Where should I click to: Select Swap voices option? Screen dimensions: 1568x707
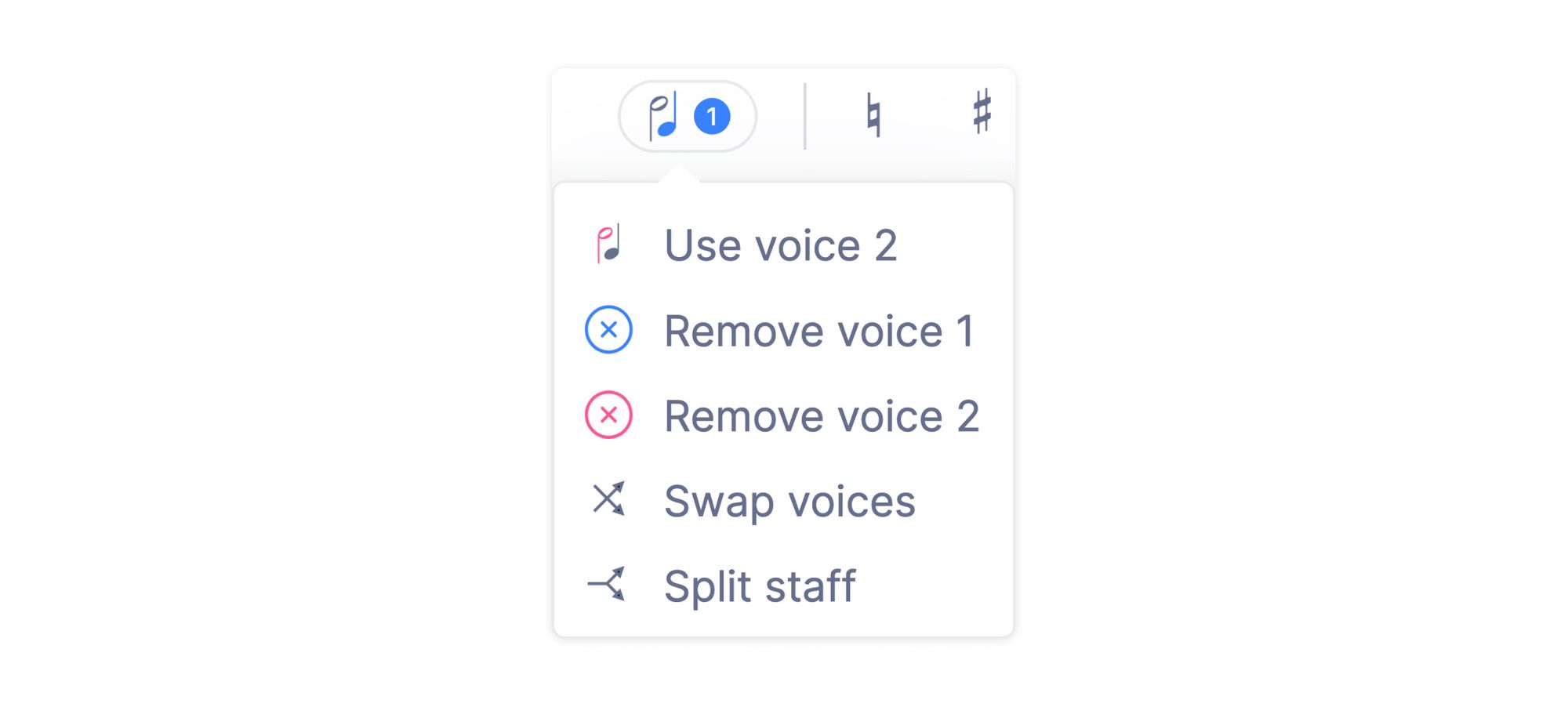(783, 501)
